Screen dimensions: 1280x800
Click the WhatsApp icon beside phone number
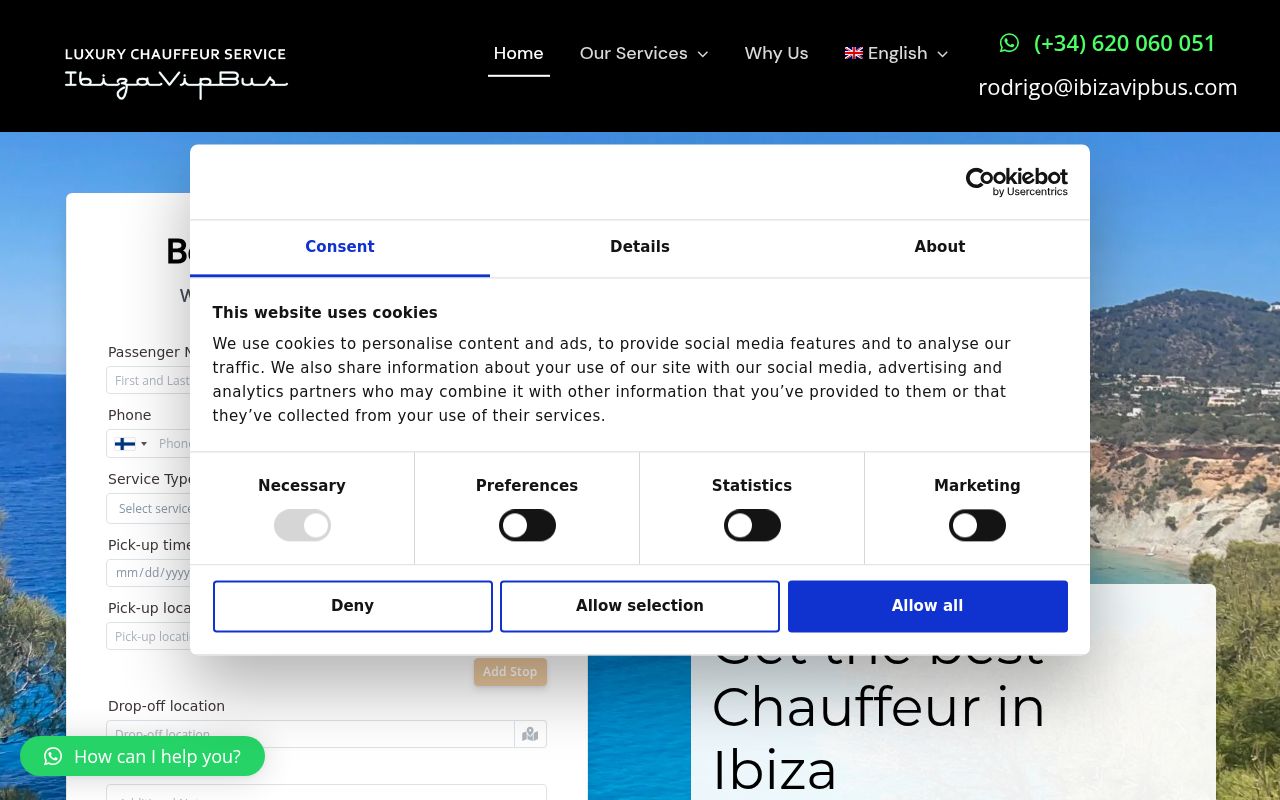[x=1009, y=43]
